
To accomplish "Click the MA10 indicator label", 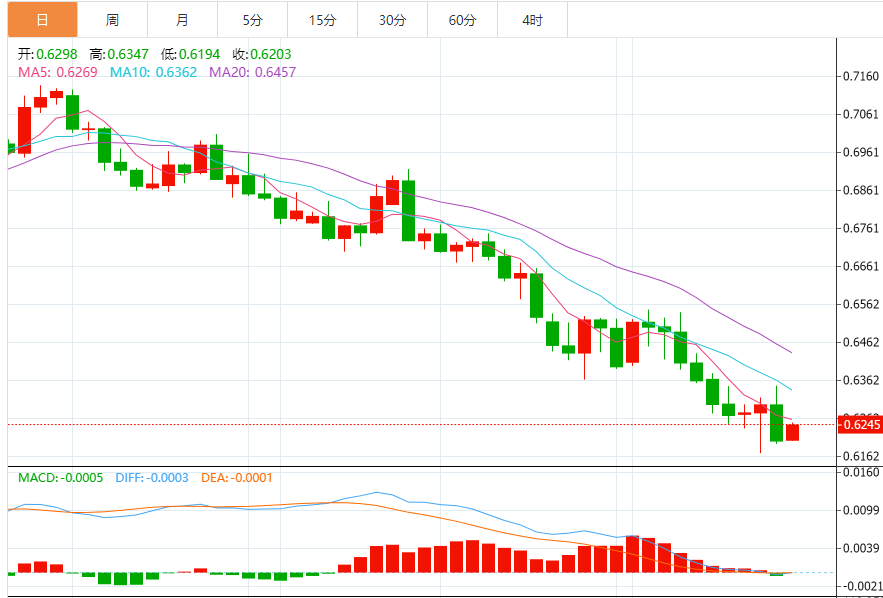I will pyautogui.click(x=153, y=72).
